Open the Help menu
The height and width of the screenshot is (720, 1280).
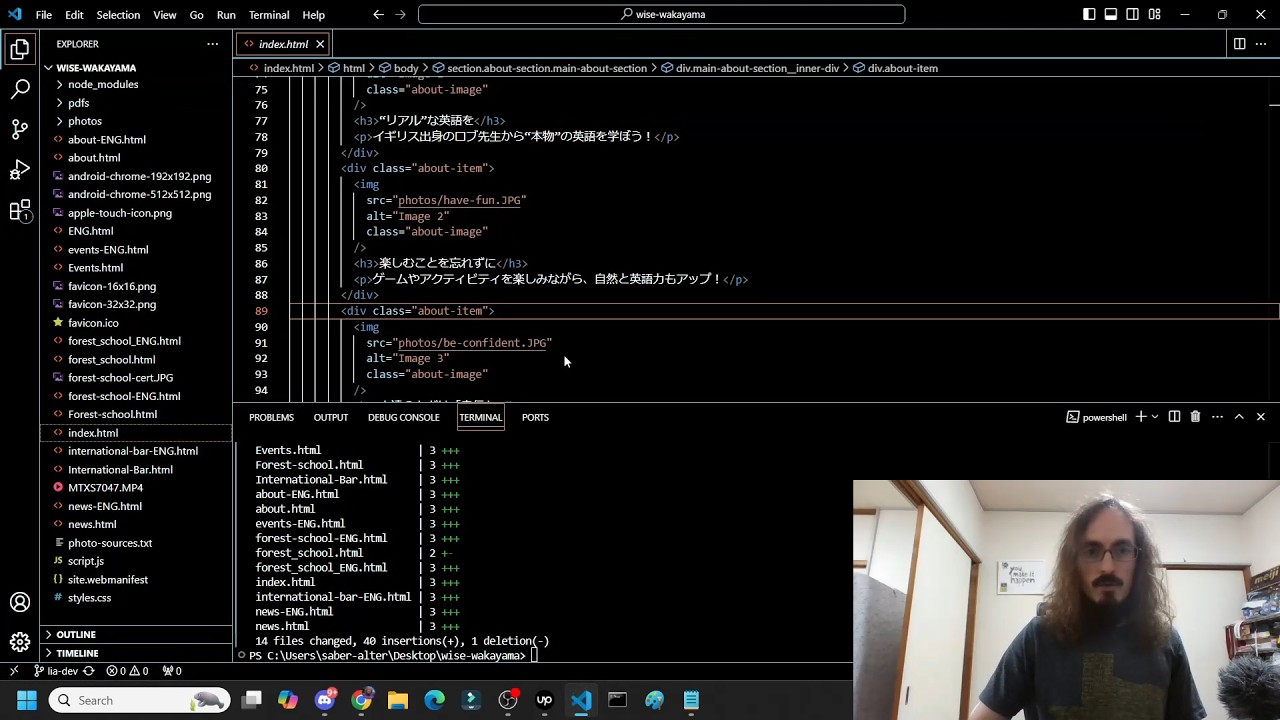(314, 15)
